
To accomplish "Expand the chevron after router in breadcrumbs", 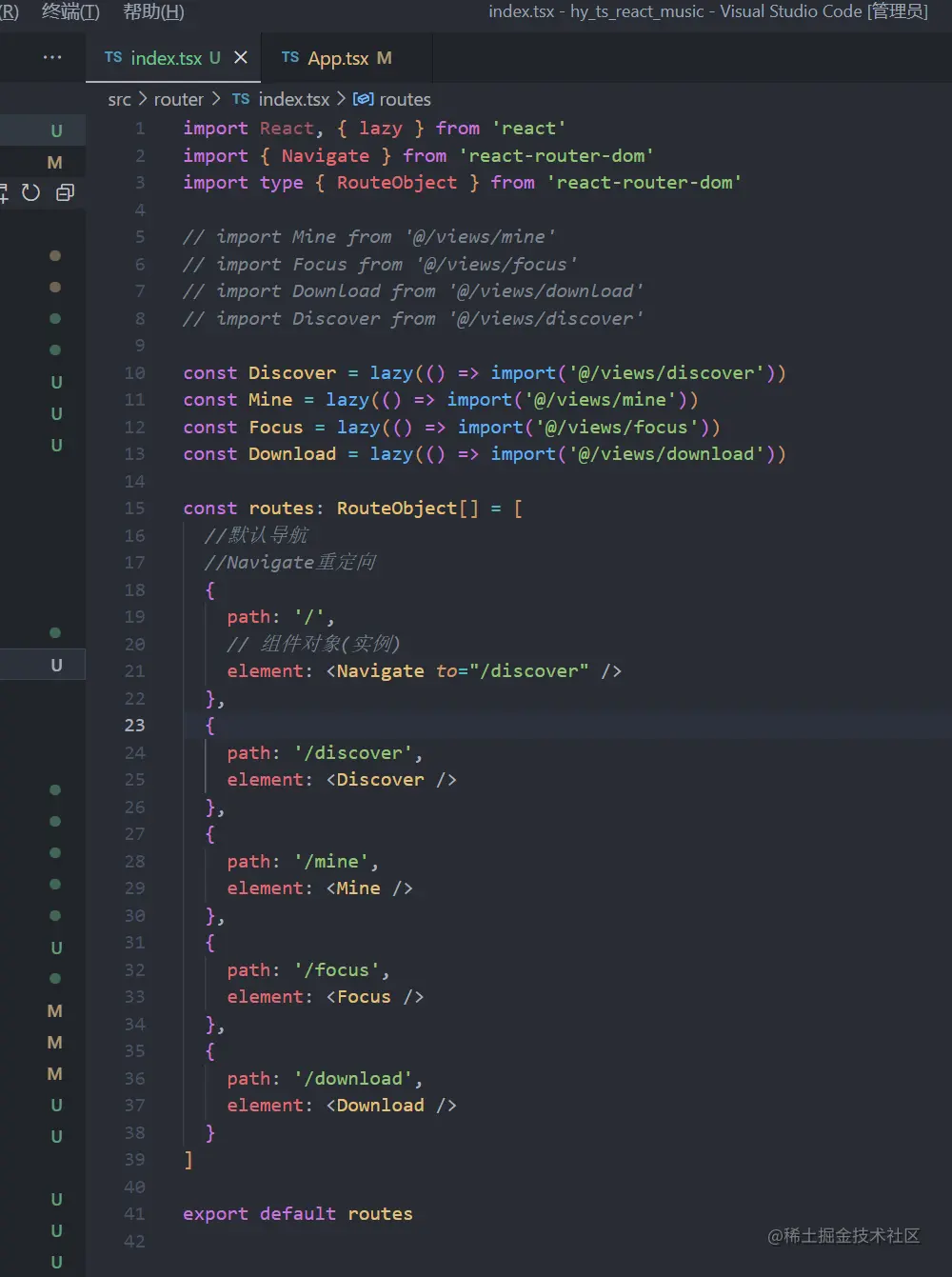I will tap(216, 99).
